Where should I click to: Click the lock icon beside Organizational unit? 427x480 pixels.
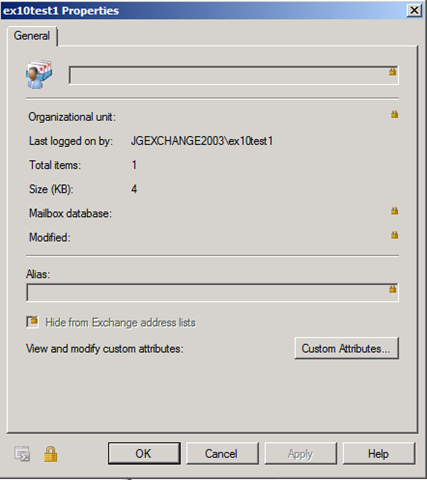pyautogui.click(x=394, y=114)
